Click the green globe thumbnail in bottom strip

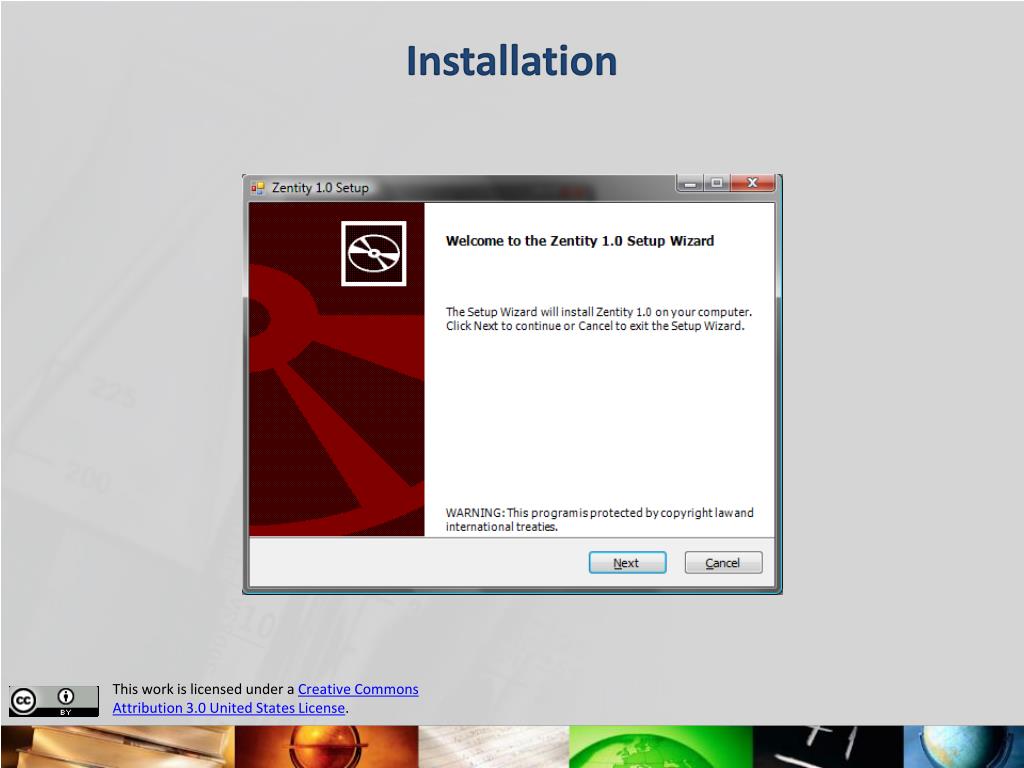(661, 746)
